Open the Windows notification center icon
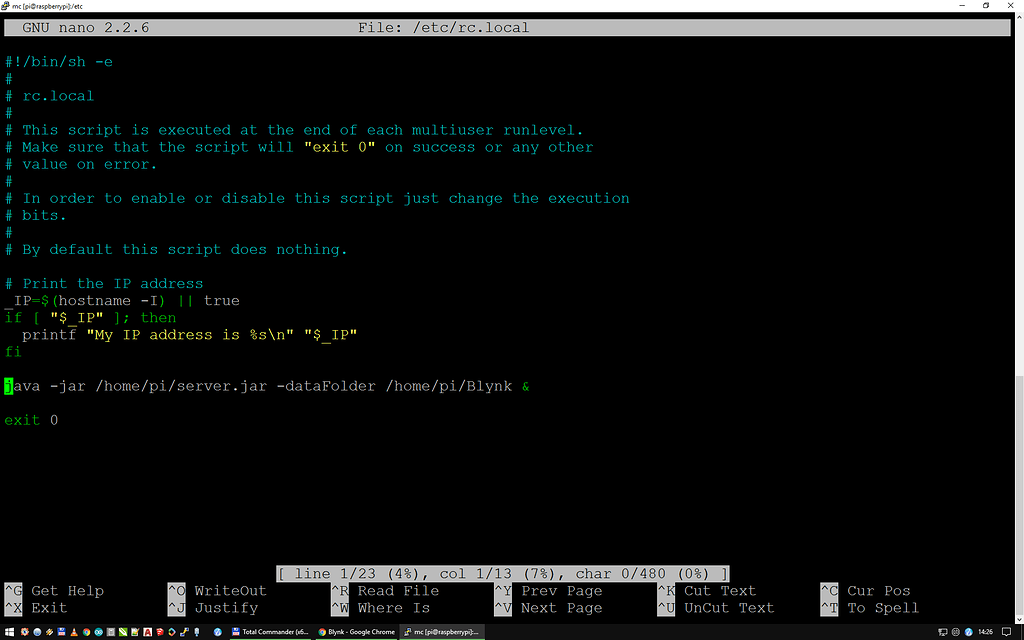1024x640 pixels. 1006,631
